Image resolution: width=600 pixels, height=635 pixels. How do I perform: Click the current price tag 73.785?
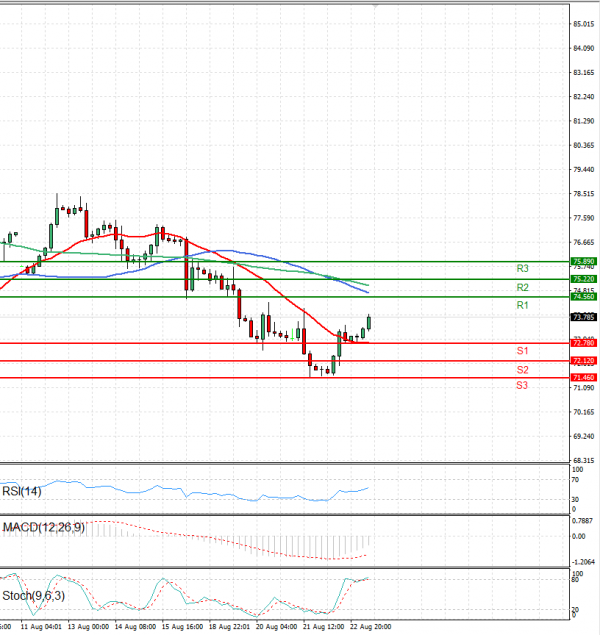tap(583, 317)
